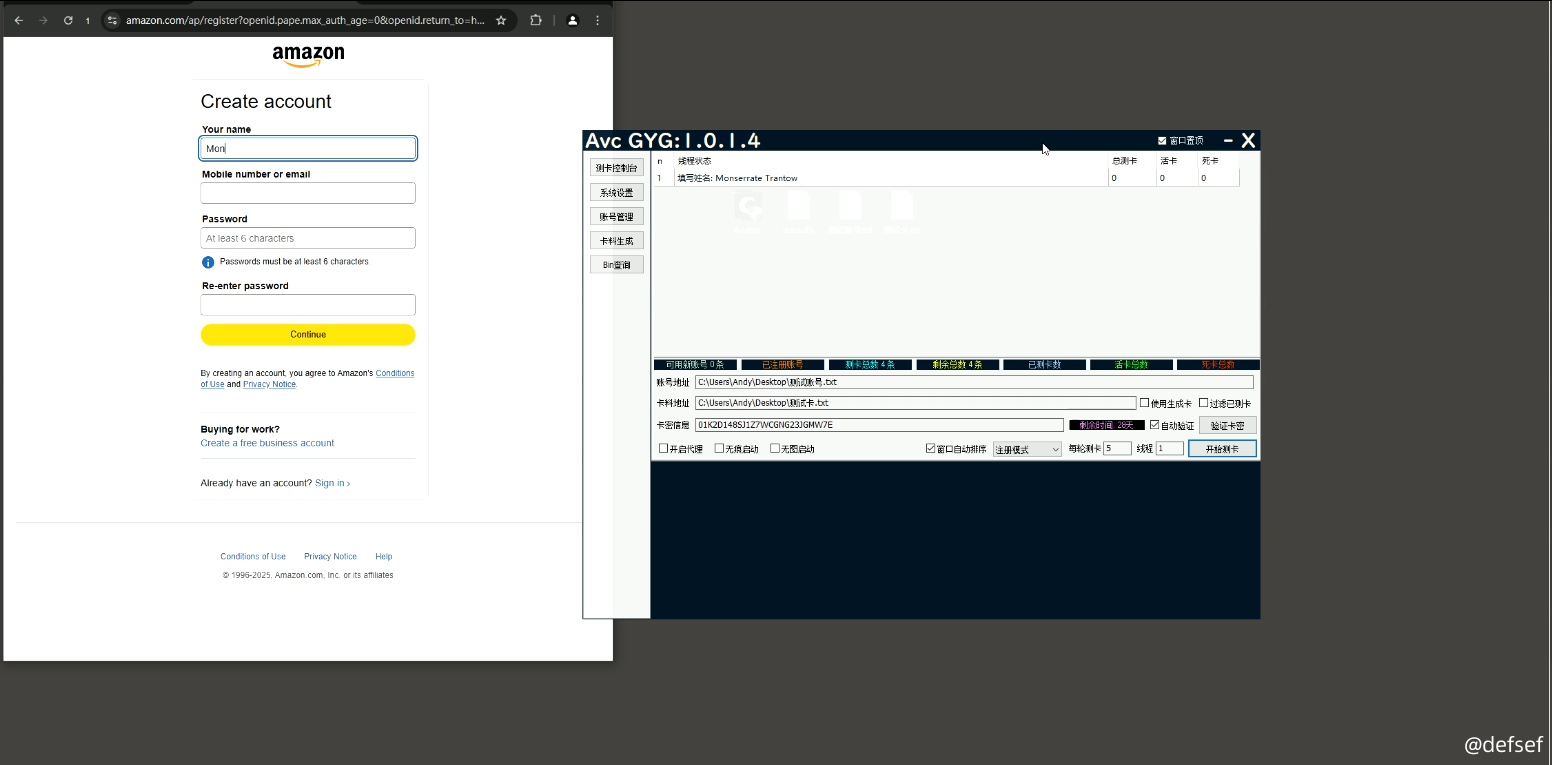Open the Chrome extensions puzzle icon
1552x765 pixels.
click(x=536, y=20)
